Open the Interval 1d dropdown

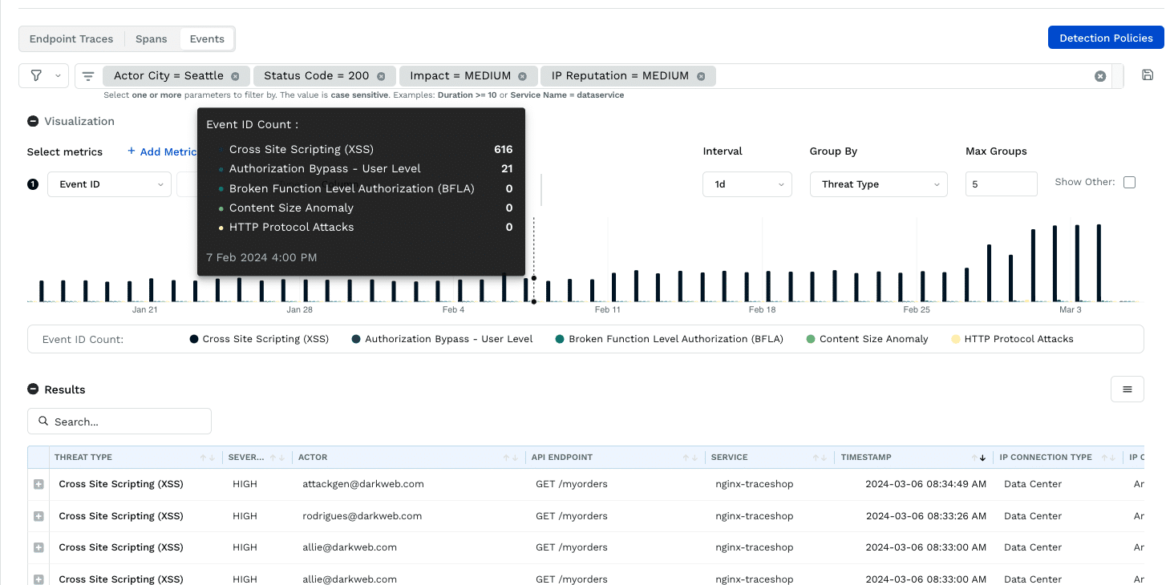[746, 185]
